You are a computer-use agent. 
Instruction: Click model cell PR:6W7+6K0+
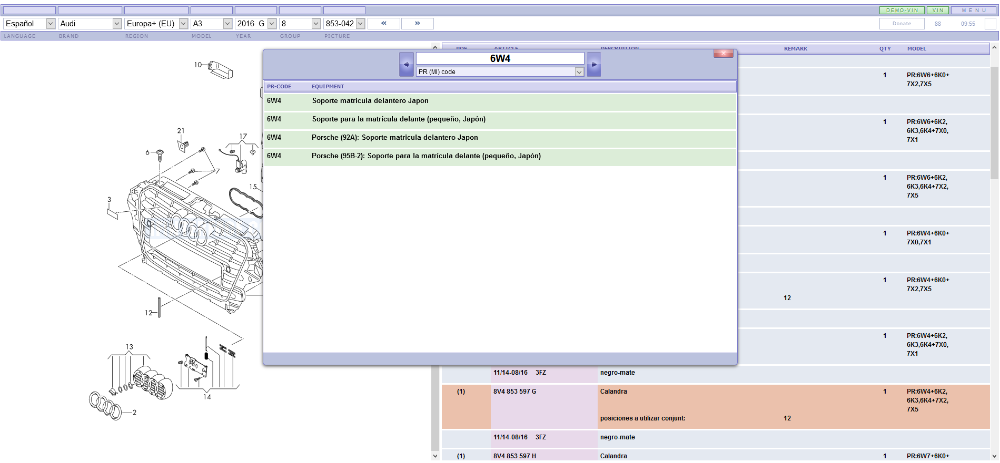click(928, 456)
